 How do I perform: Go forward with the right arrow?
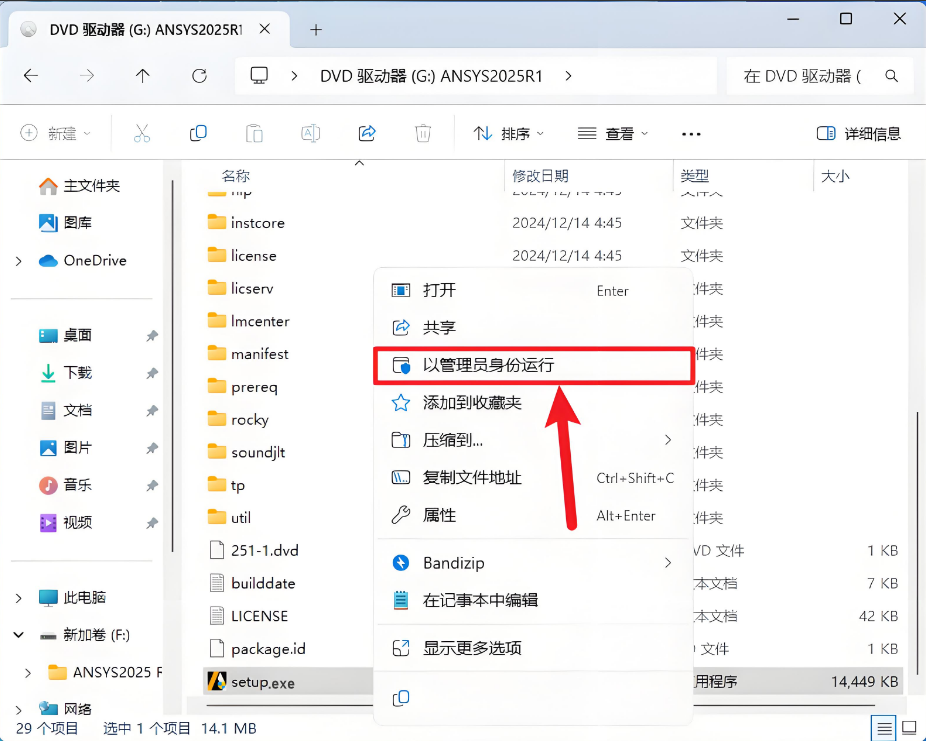click(x=87, y=76)
